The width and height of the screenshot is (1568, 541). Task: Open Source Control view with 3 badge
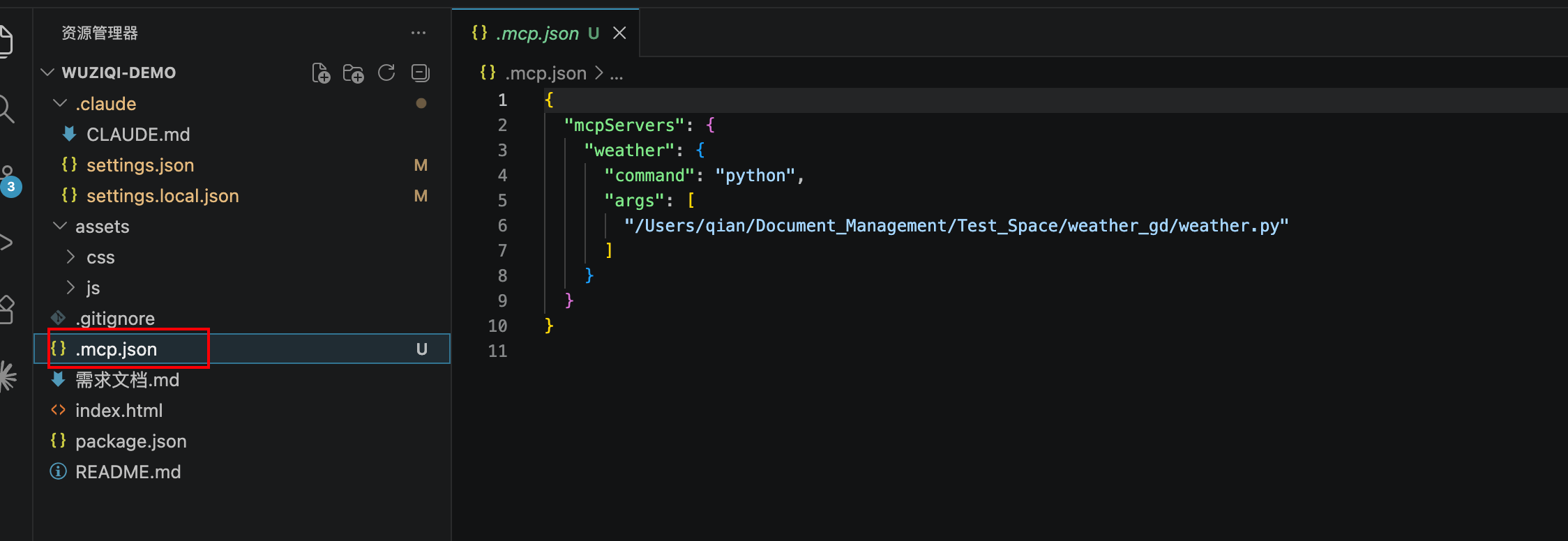pos(8,180)
